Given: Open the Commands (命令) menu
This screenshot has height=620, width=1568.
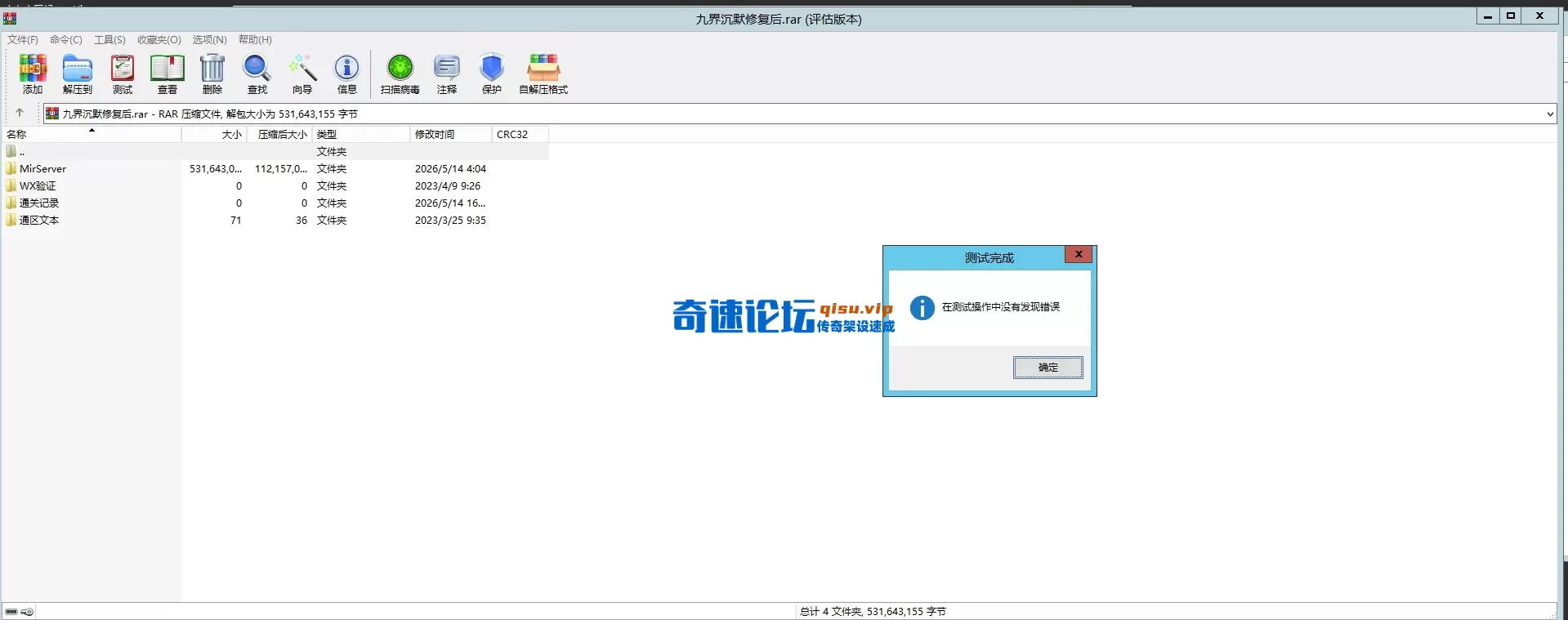Looking at the screenshot, I should [66, 39].
